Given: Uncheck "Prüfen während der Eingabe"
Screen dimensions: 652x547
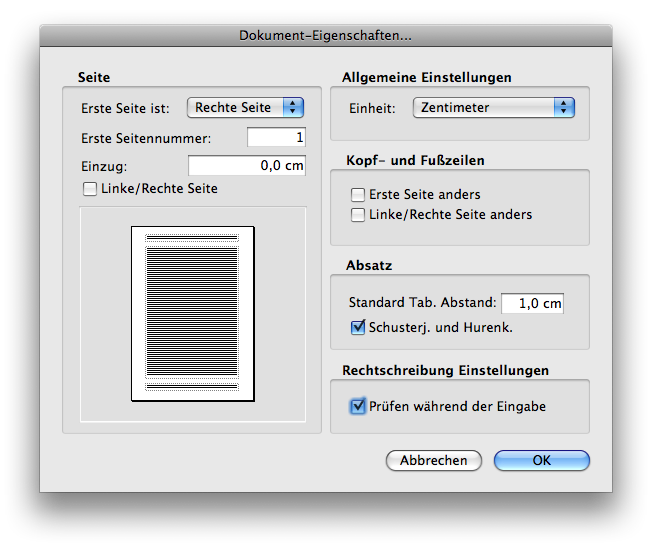Looking at the screenshot, I should (x=358, y=406).
